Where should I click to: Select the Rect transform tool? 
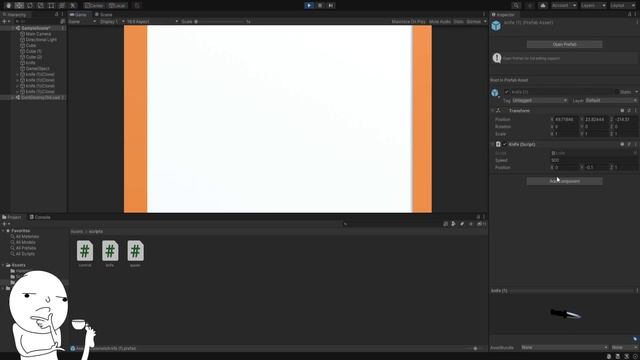pyautogui.click(x=51, y=6)
